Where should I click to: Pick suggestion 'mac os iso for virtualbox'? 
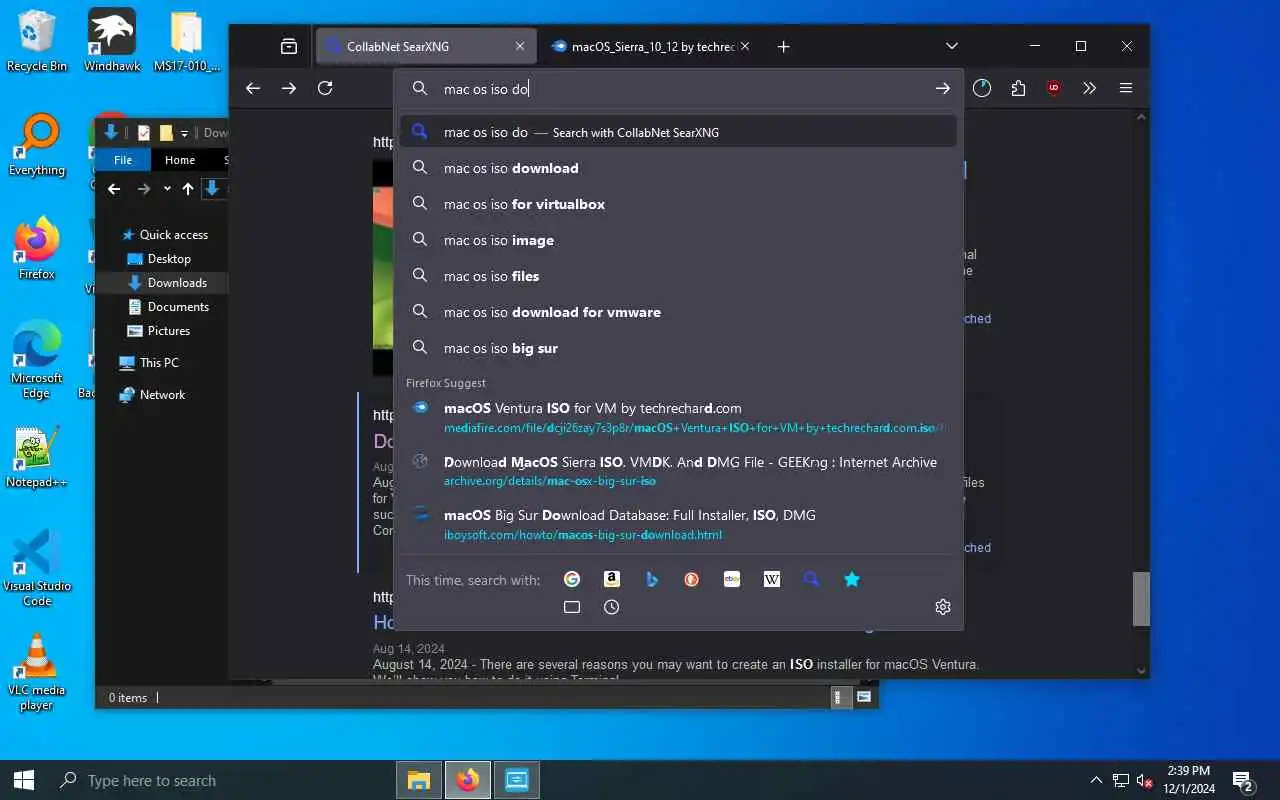coord(678,204)
